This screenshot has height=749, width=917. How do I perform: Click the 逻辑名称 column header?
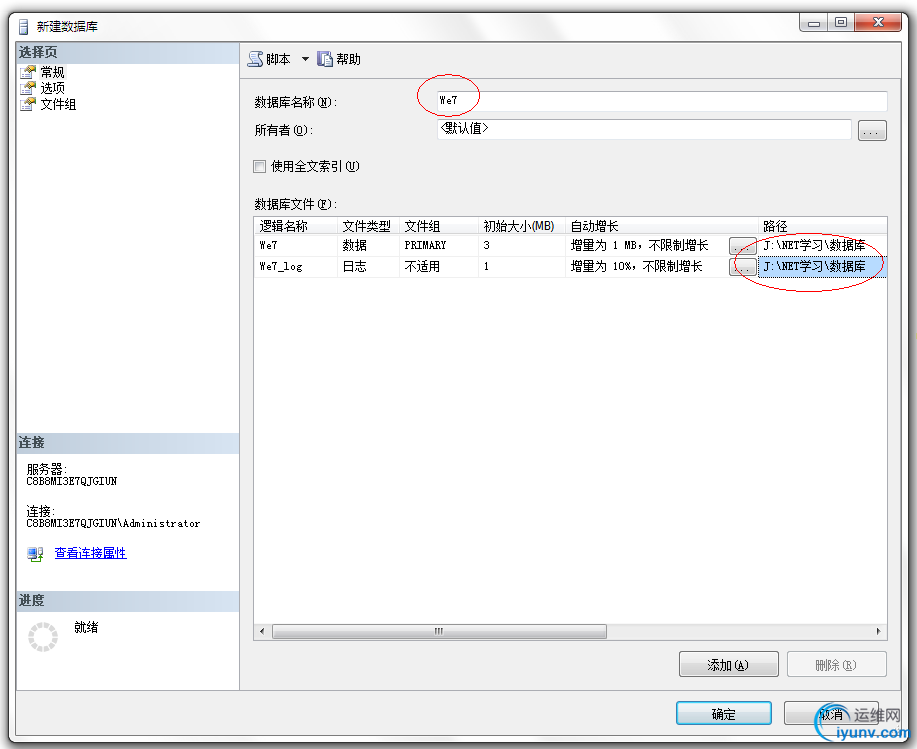(296, 226)
